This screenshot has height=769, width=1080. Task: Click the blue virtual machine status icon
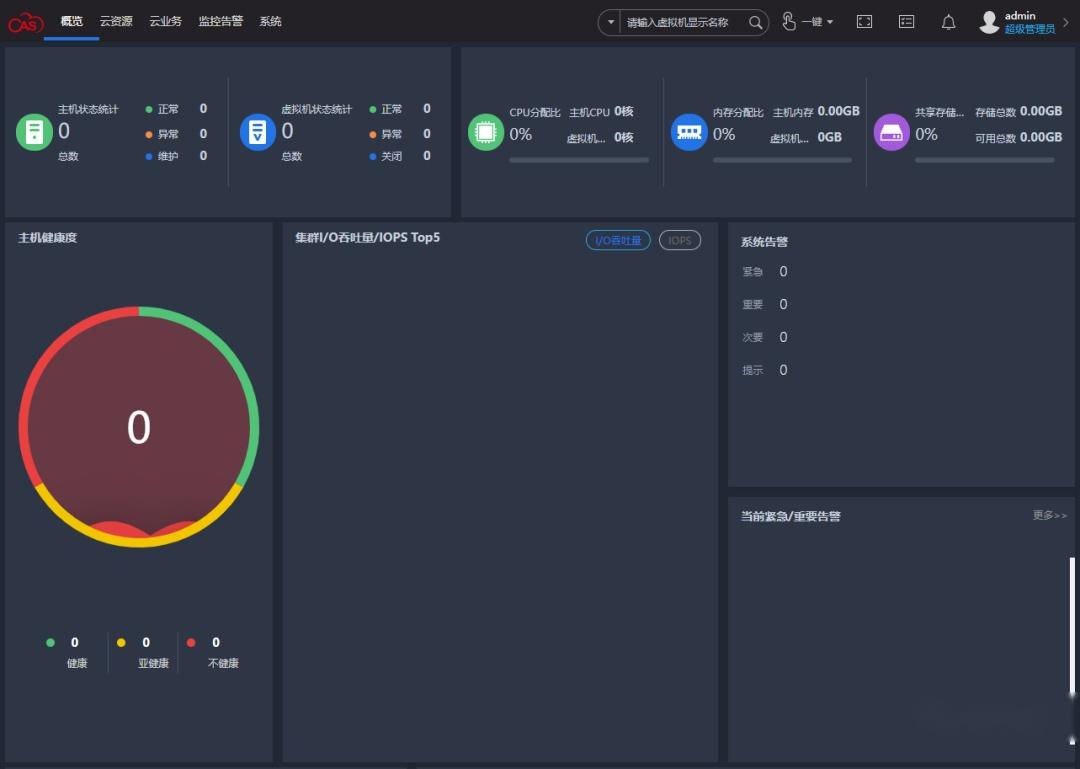click(258, 132)
